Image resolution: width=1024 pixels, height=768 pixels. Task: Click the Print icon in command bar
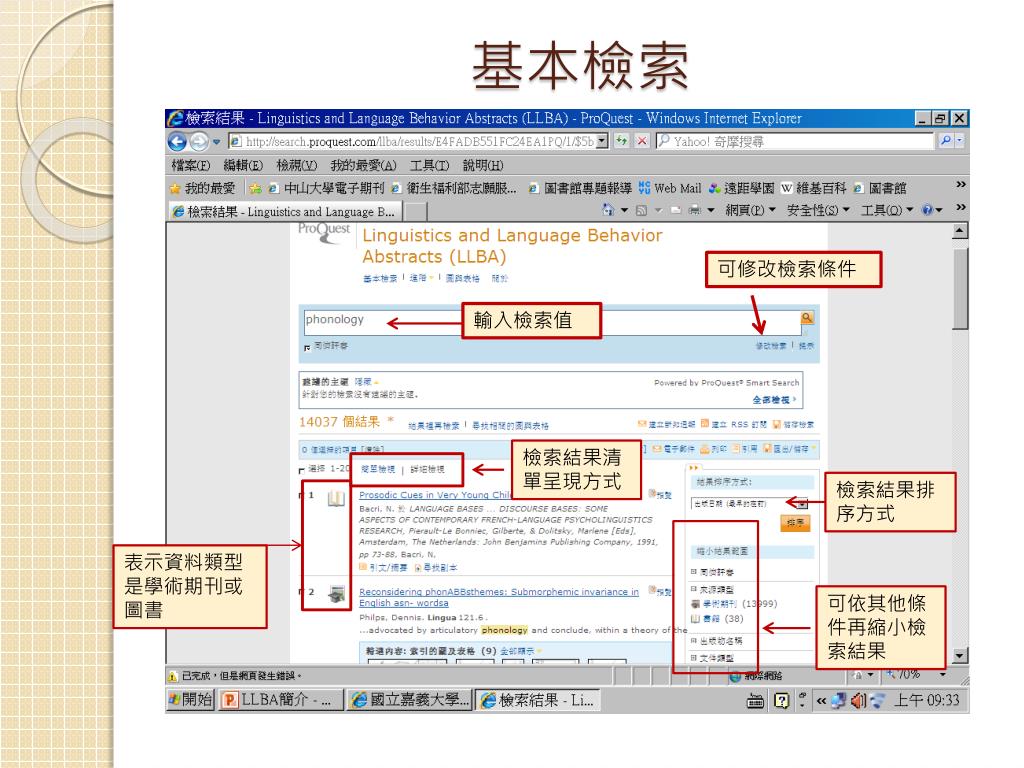click(695, 210)
